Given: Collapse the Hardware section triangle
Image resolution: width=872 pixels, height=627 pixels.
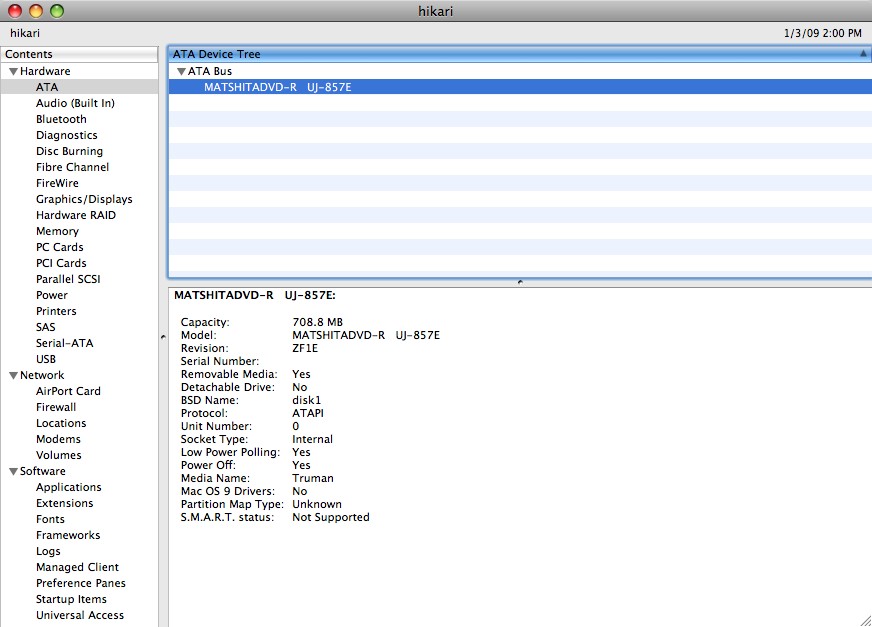Looking at the screenshot, I should [x=13, y=71].
